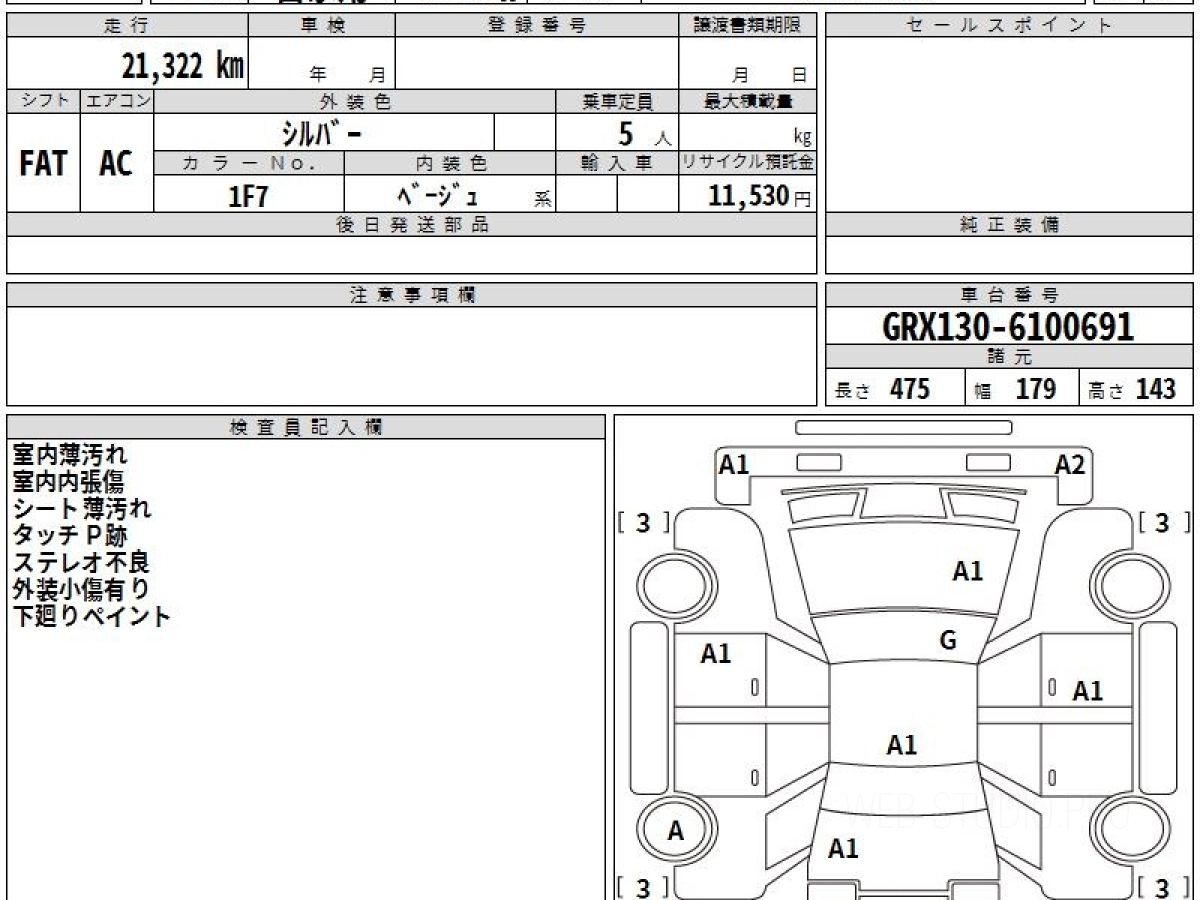1200x900 pixels.
Task: Select the note タッチP跡
Action: click(x=70, y=536)
